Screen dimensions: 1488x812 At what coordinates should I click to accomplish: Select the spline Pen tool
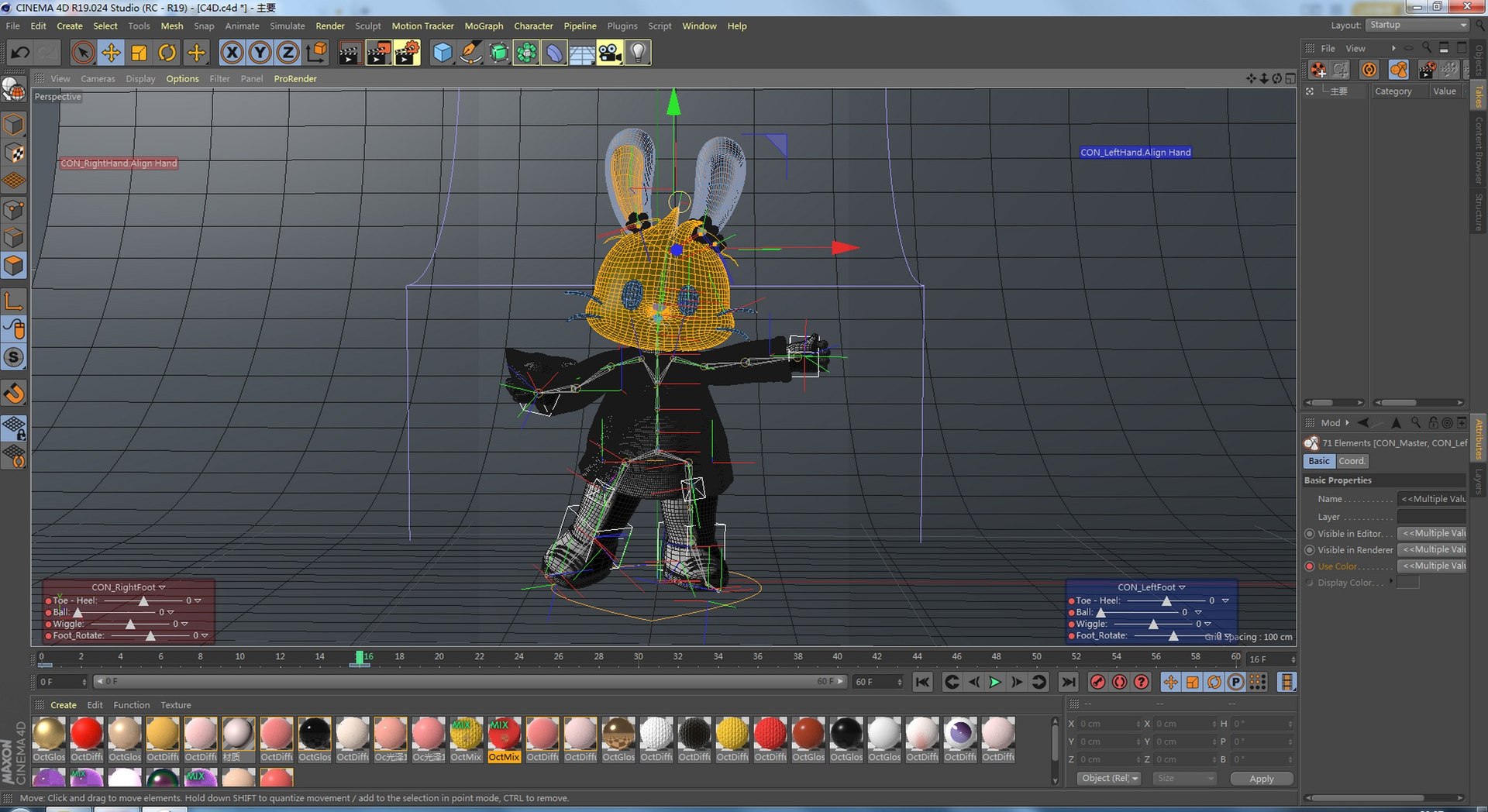470,53
